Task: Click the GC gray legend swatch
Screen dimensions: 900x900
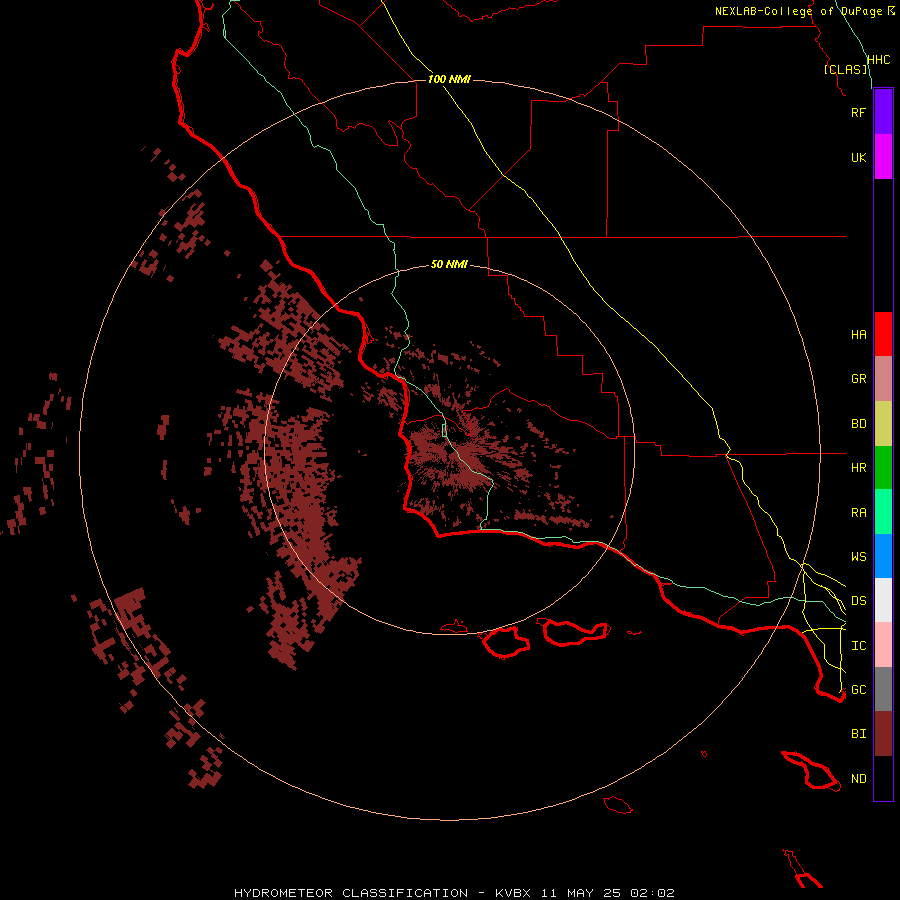Action: point(883,689)
